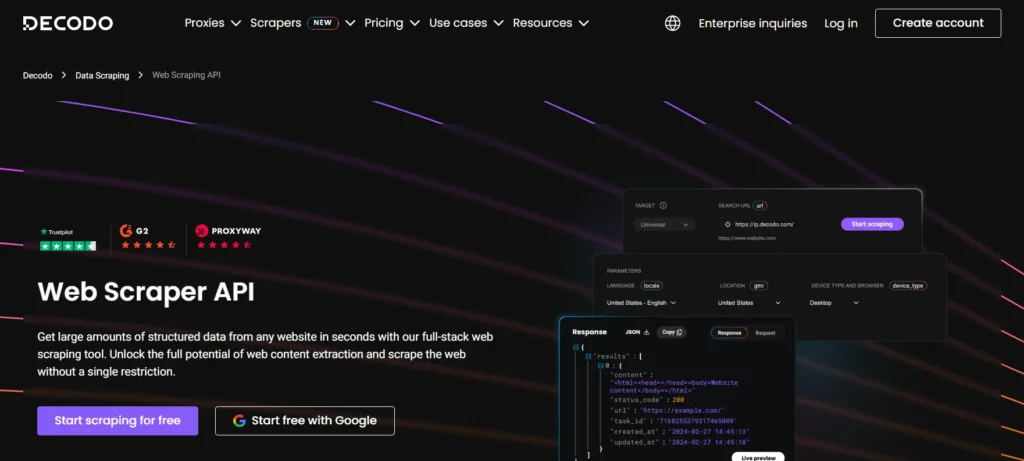
Task: Click Start scraping for free
Action: click(118, 421)
